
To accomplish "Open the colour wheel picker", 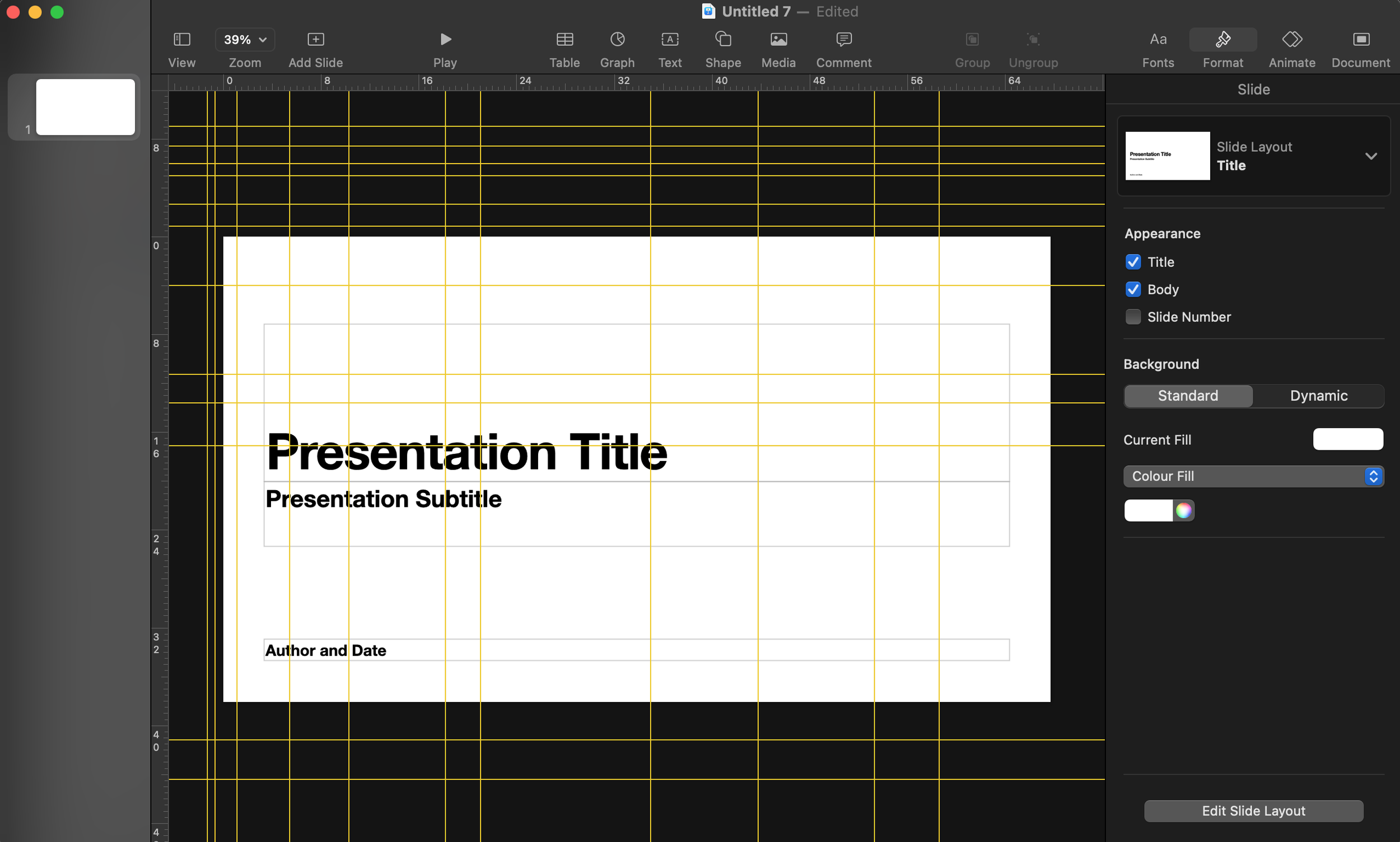I will pos(1183,510).
